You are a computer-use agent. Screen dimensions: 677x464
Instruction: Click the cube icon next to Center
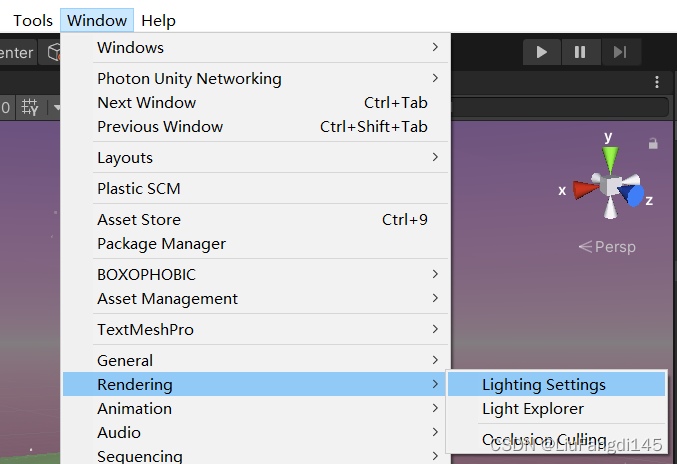pos(54,53)
